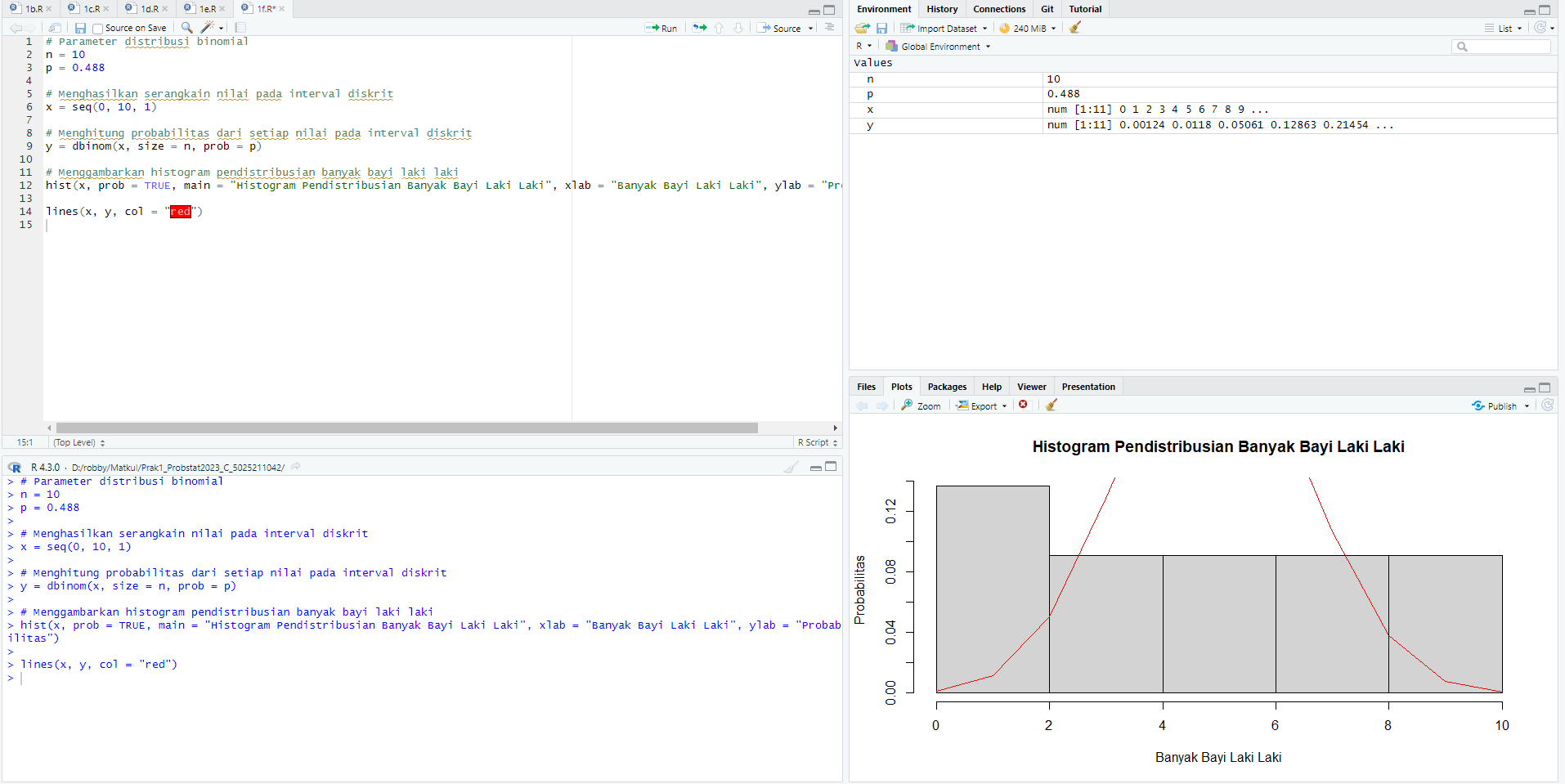Load workspace with the open folder icon
Image resolution: width=1565 pixels, height=784 pixels.
pos(862,28)
